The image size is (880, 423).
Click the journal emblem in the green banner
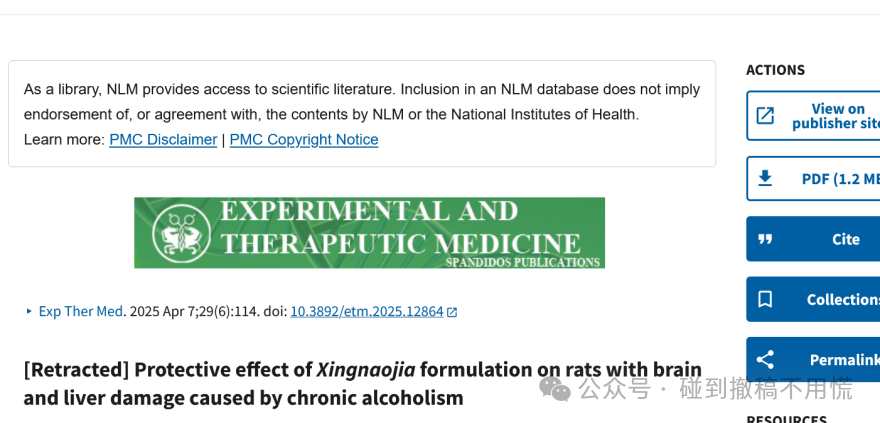click(181, 233)
